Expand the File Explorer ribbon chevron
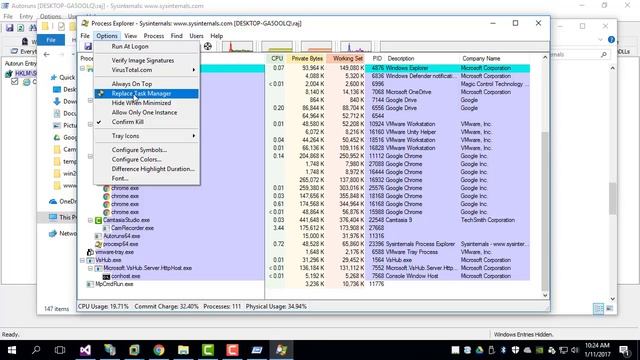 click(600, 40)
